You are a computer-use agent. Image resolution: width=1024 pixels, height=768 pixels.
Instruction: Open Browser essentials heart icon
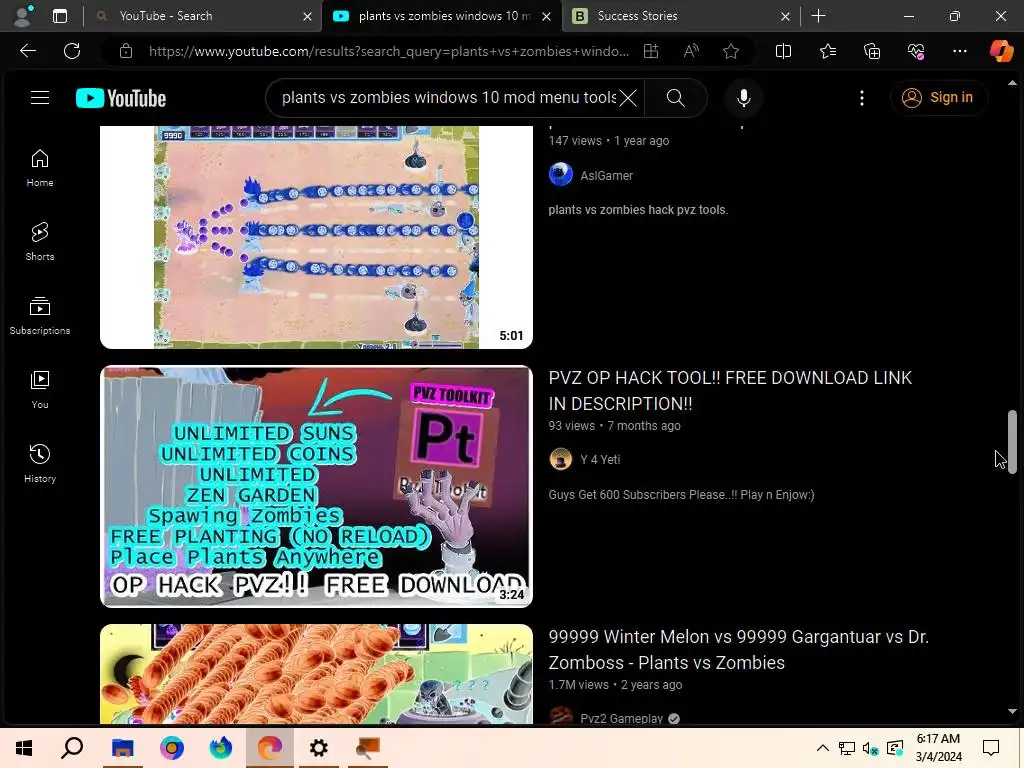[x=916, y=51]
